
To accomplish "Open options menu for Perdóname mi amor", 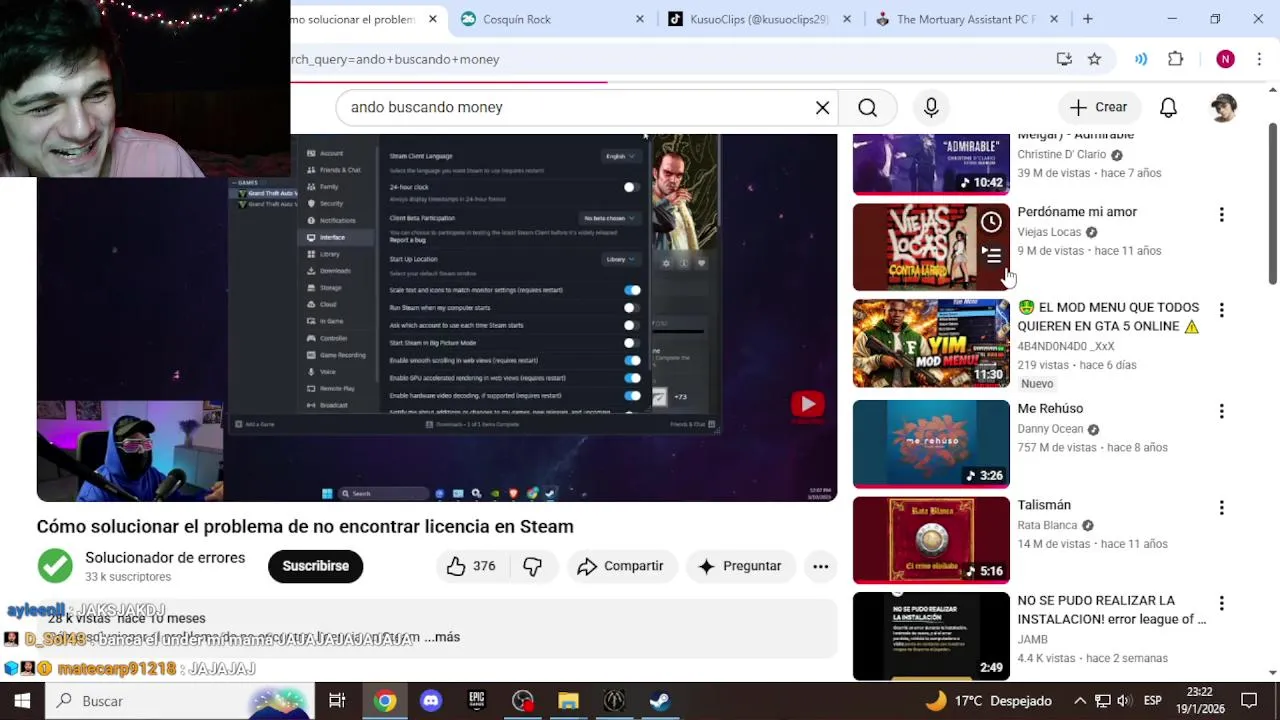I will point(1221,214).
